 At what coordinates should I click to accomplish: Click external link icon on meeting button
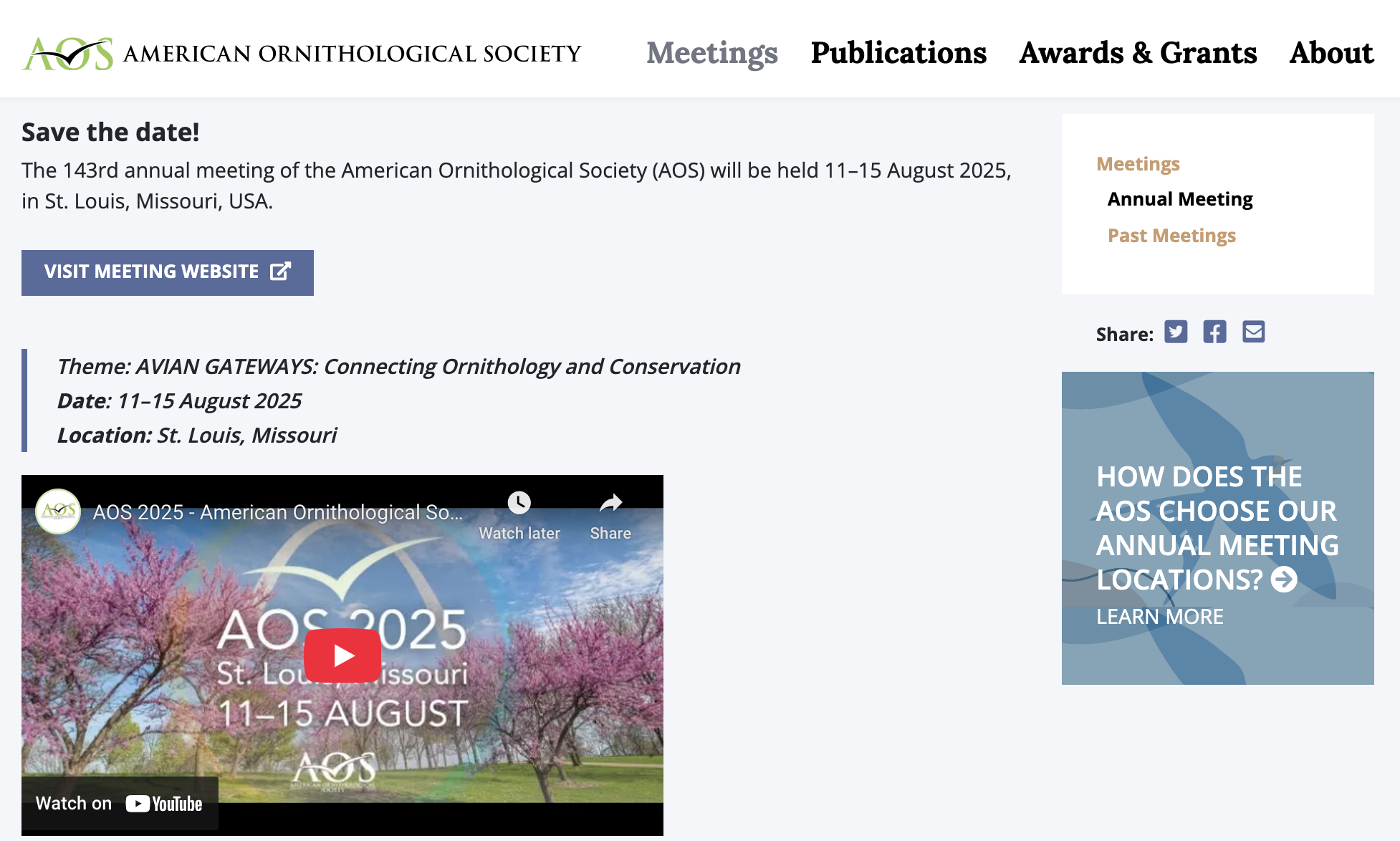[x=280, y=271]
